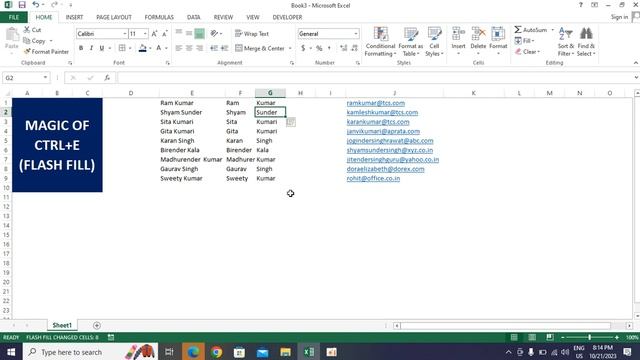Apply Accounting dollar number format

pyautogui.click(x=303, y=48)
